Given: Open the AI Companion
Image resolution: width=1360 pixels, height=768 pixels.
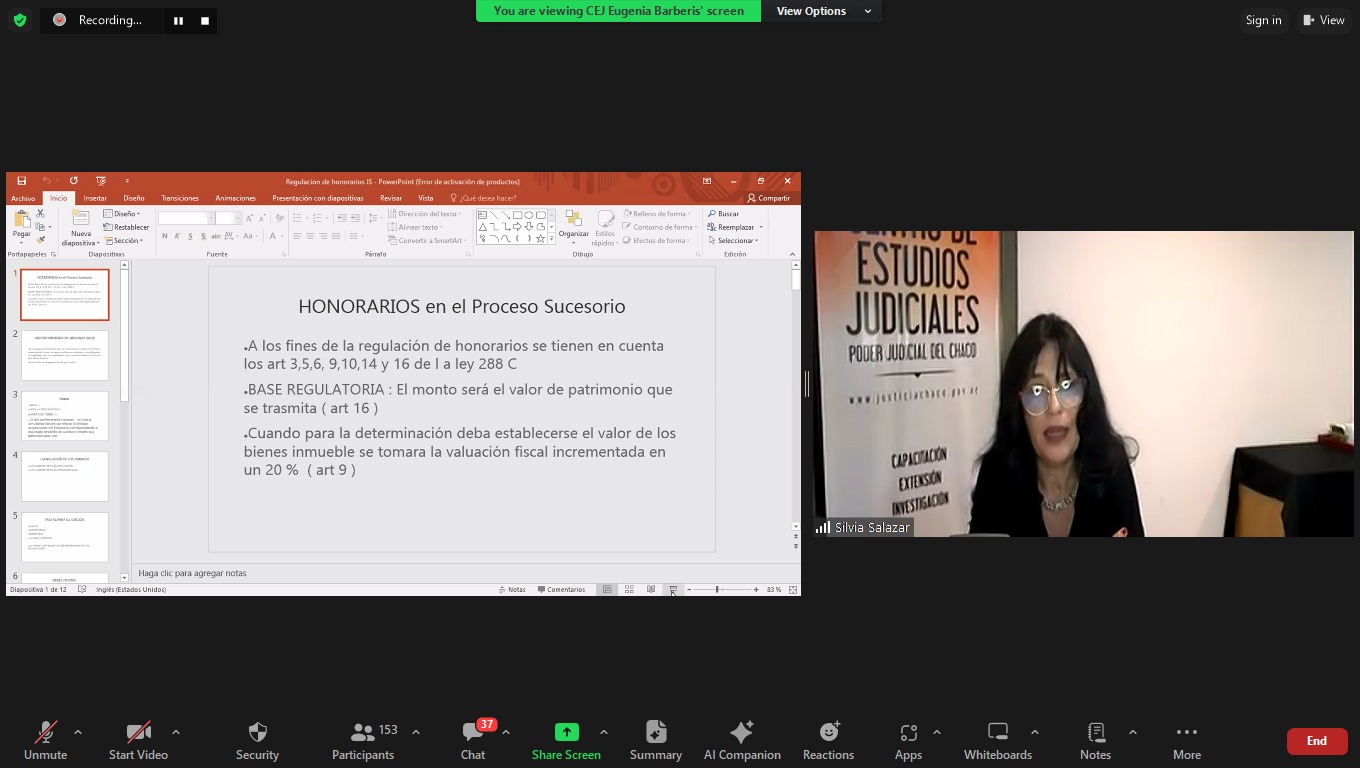Looking at the screenshot, I should [742, 741].
